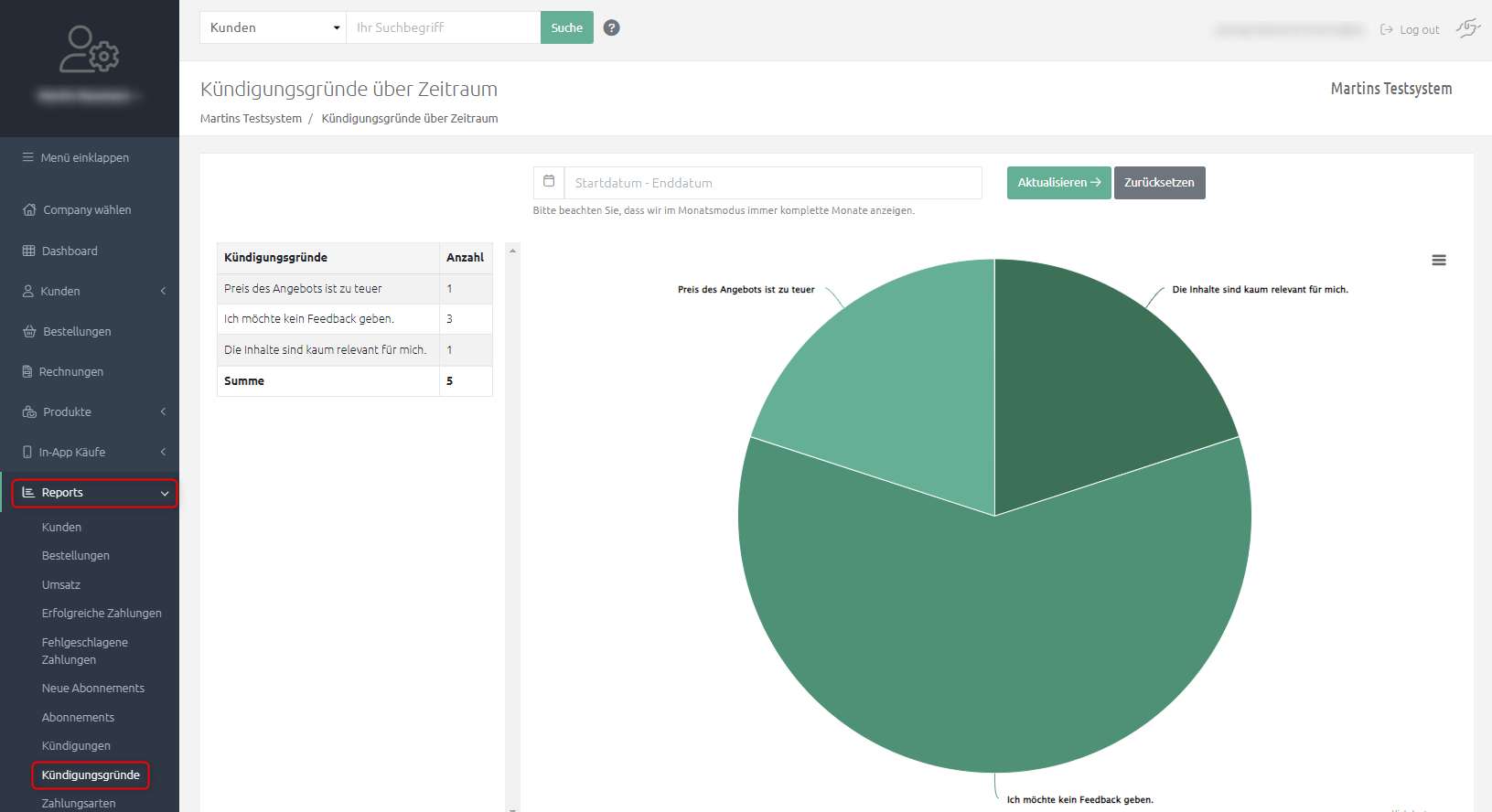
Task: Expand the Produkte menu chevron
Action: (163, 411)
